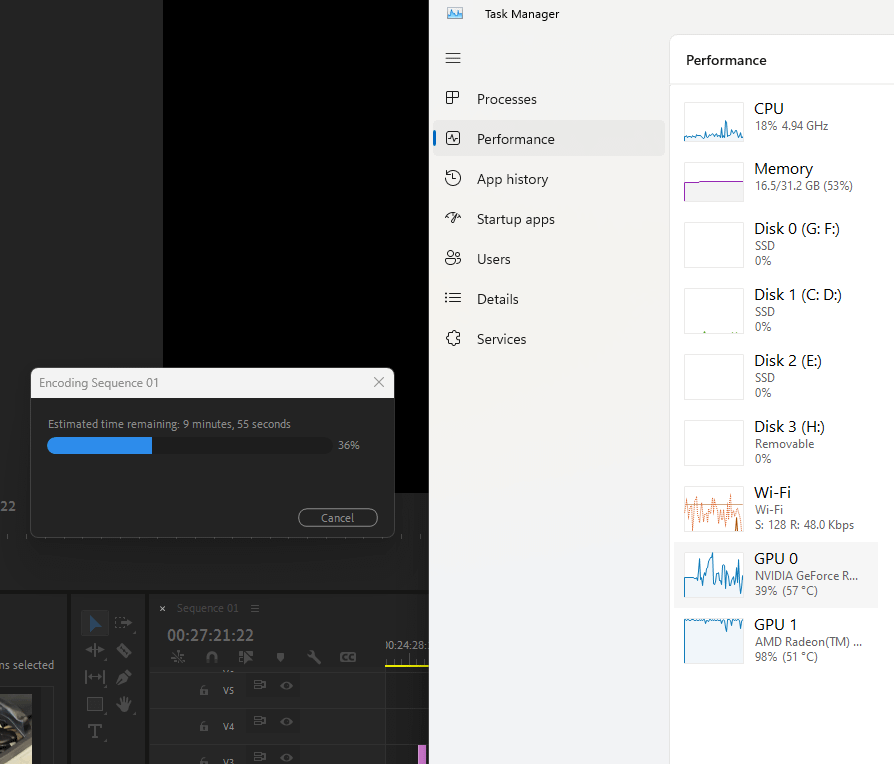
Task: Click the blue encoding progress bar
Action: pyautogui.click(x=100, y=445)
